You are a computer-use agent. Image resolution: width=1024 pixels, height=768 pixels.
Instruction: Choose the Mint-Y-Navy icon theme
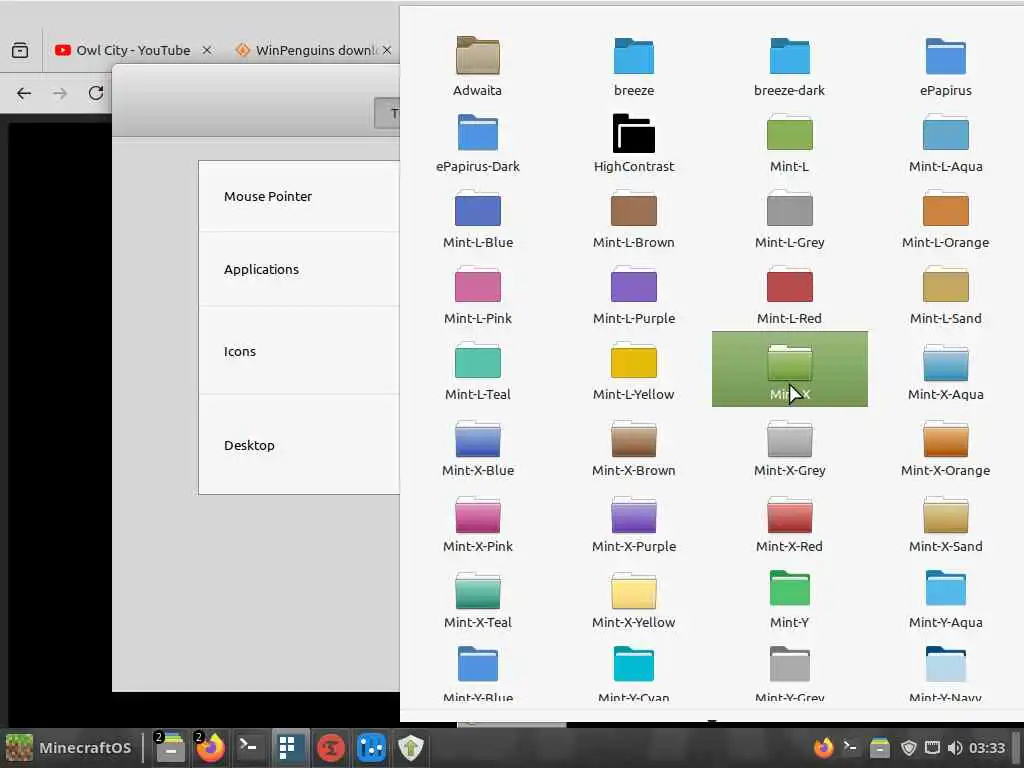click(x=946, y=671)
